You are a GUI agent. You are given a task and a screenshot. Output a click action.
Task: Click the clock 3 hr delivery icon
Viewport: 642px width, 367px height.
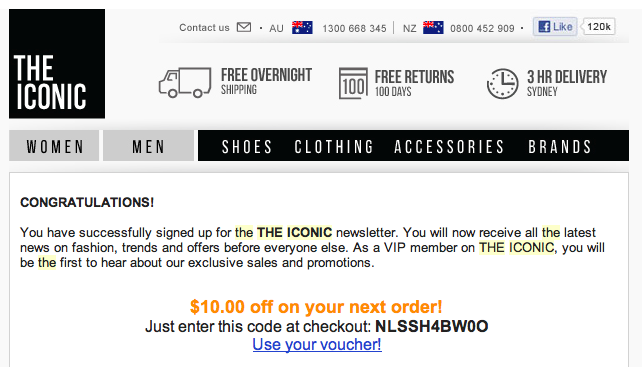point(502,84)
